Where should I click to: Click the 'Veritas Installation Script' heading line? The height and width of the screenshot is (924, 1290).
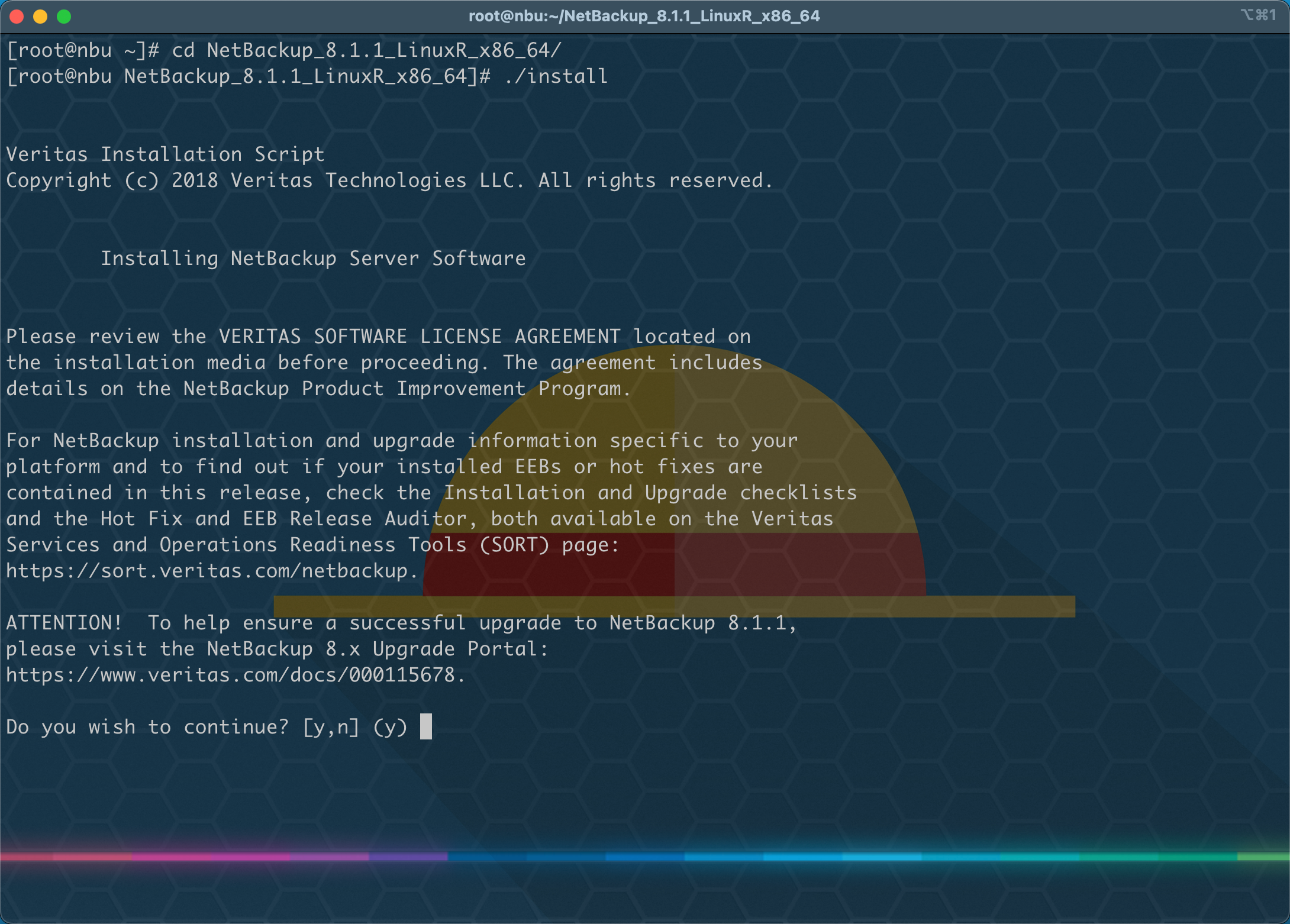(165, 154)
